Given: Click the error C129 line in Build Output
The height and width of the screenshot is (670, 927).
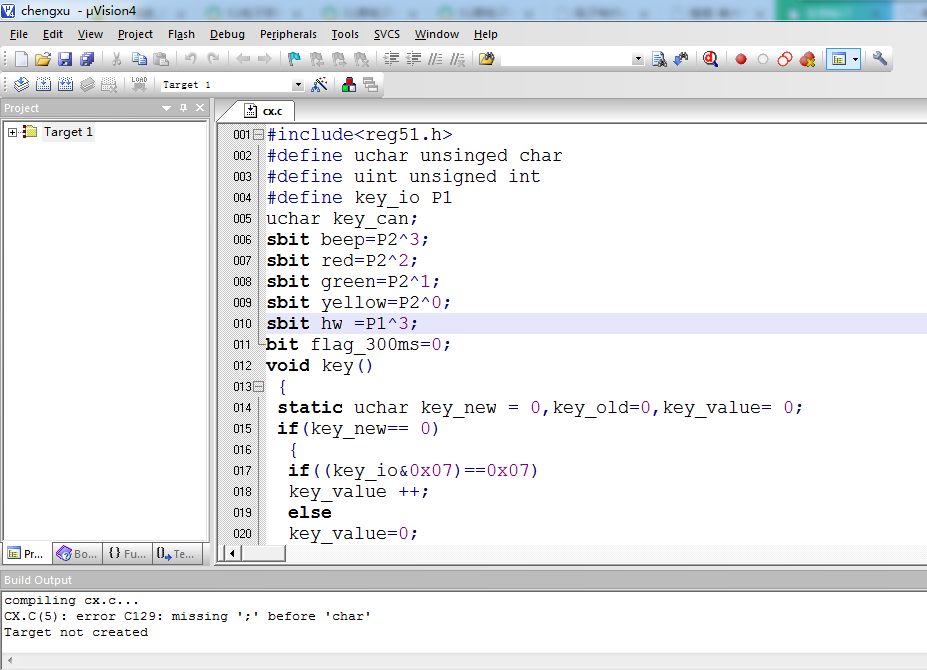Looking at the screenshot, I should pyautogui.click(x=187, y=616).
